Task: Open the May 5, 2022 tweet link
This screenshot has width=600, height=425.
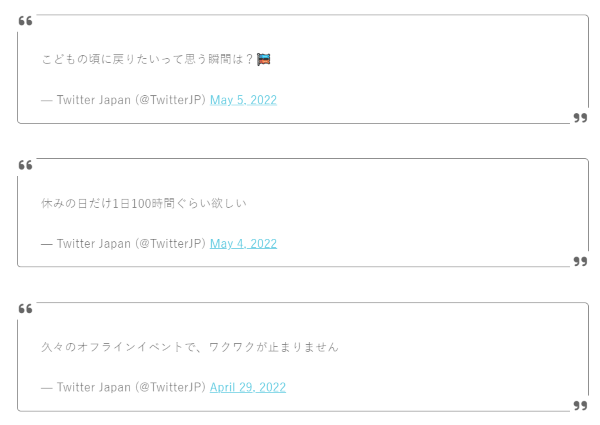Action: point(243,100)
